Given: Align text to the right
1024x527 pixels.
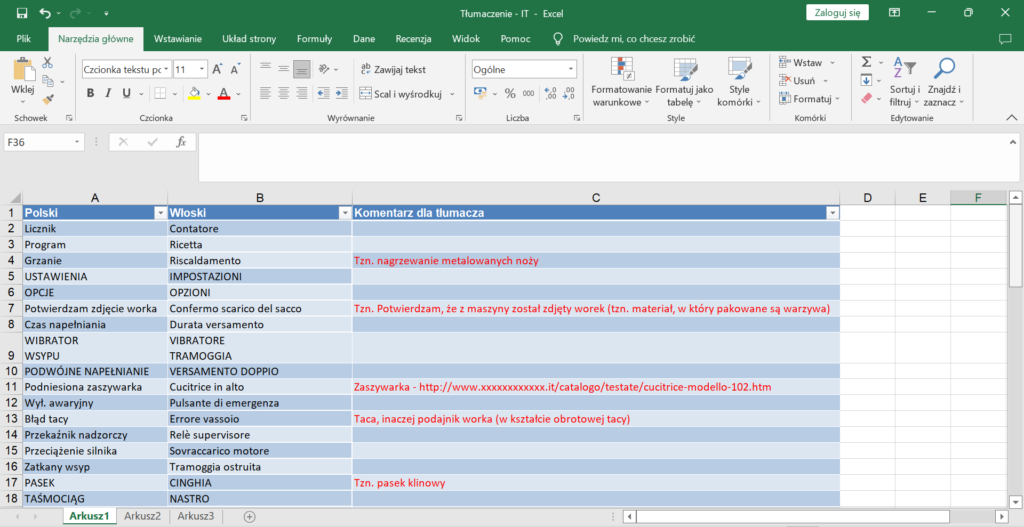Looking at the screenshot, I should click(301, 93).
